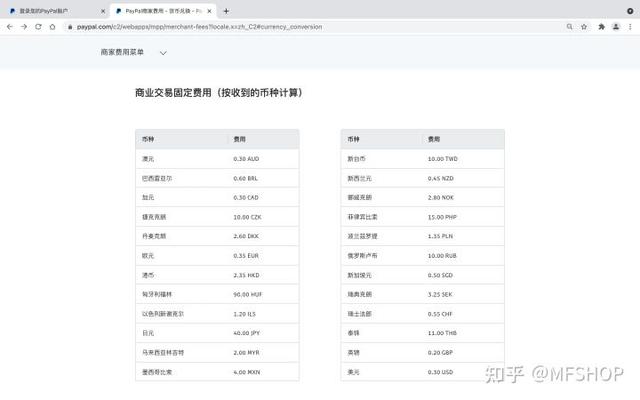Screen dimensions: 640x400
Task: Open the extensions puzzle icon
Action: tap(602, 27)
